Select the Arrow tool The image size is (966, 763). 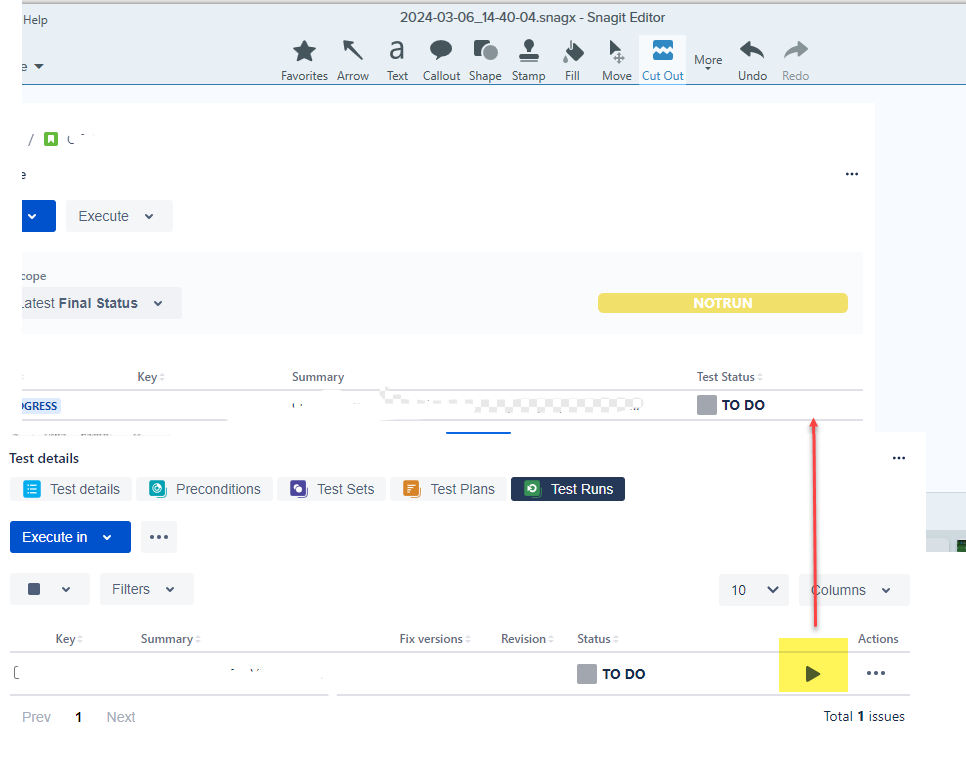tap(353, 60)
